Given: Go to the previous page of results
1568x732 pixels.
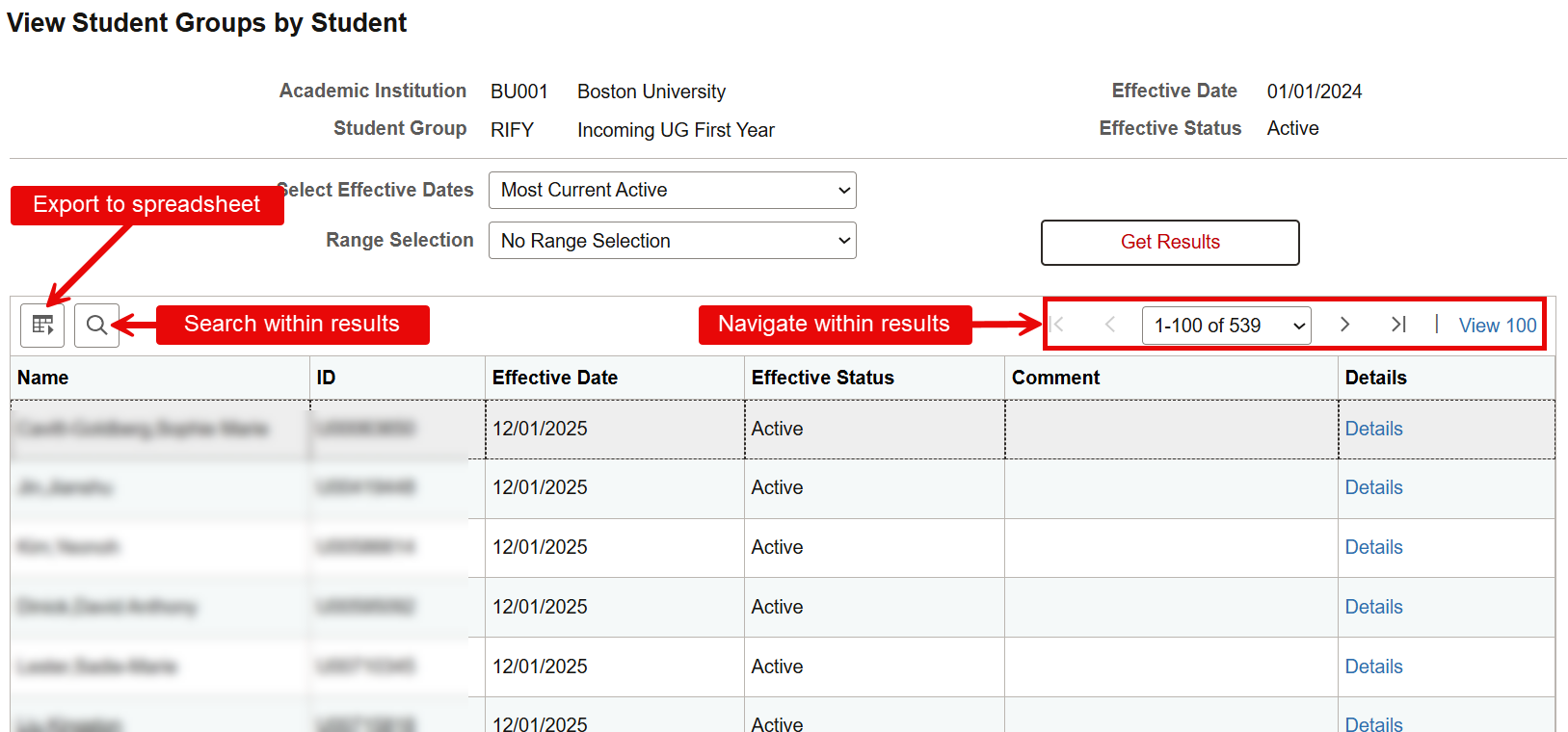Looking at the screenshot, I should (x=1109, y=325).
